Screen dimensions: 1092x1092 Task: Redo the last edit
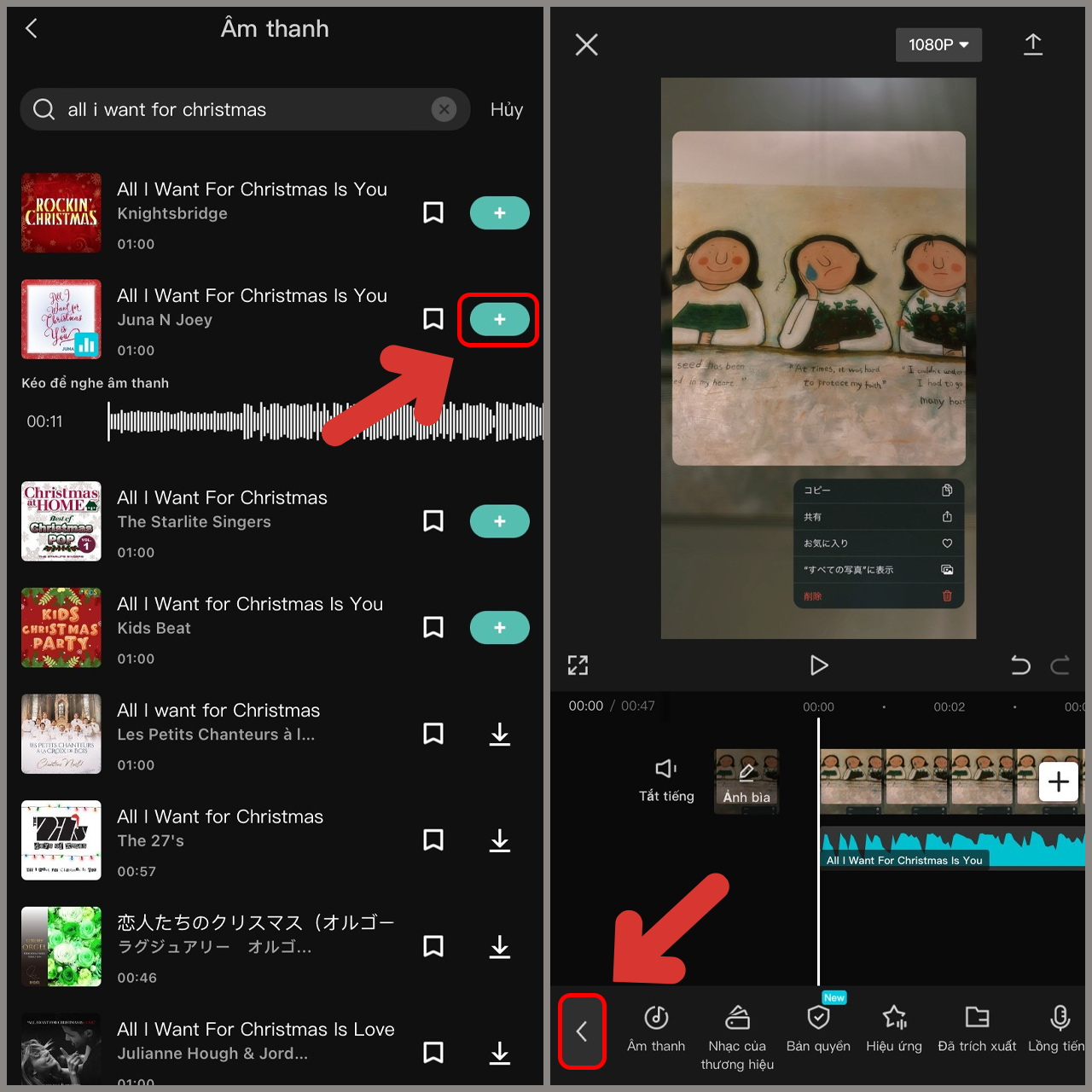[1060, 665]
